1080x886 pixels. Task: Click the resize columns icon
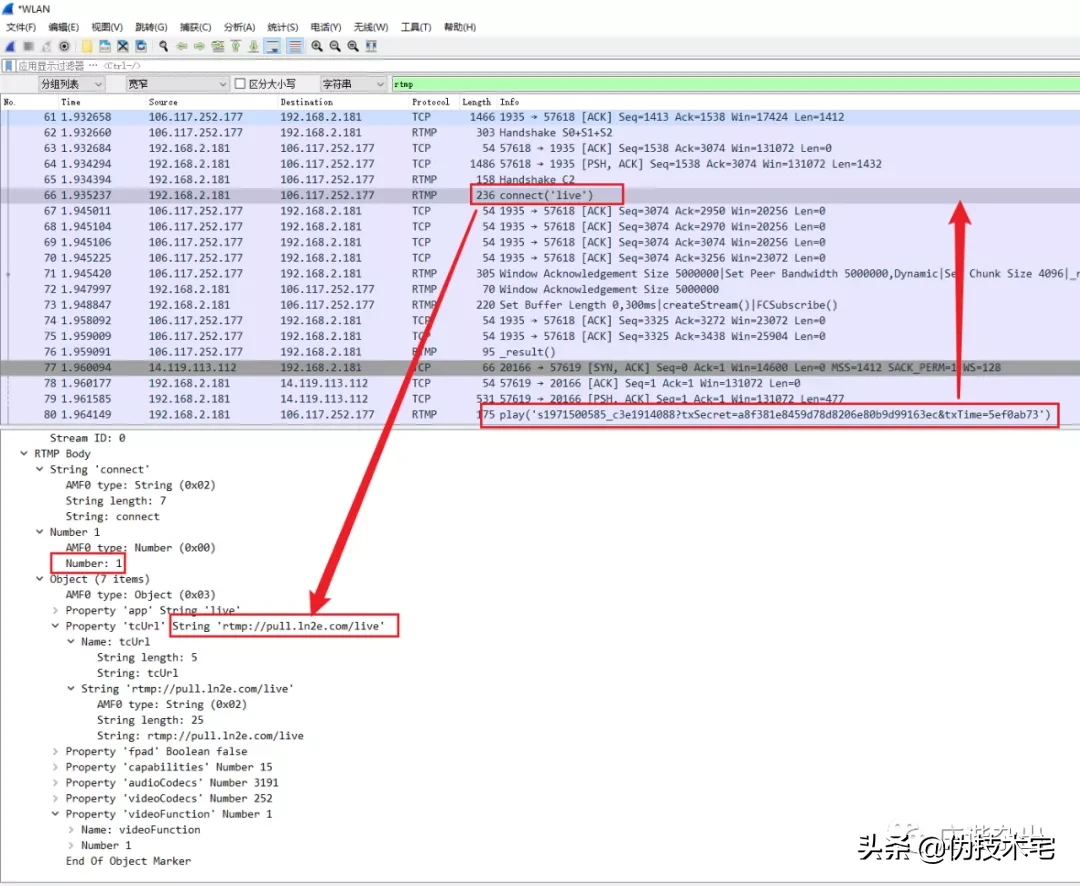[x=371, y=46]
